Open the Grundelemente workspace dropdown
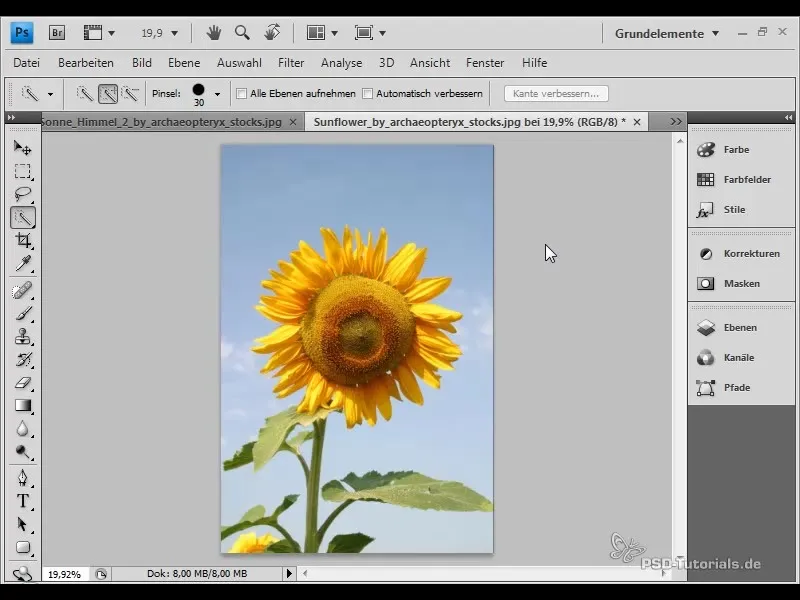Viewport: 800px width, 600px height. (x=667, y=34)
